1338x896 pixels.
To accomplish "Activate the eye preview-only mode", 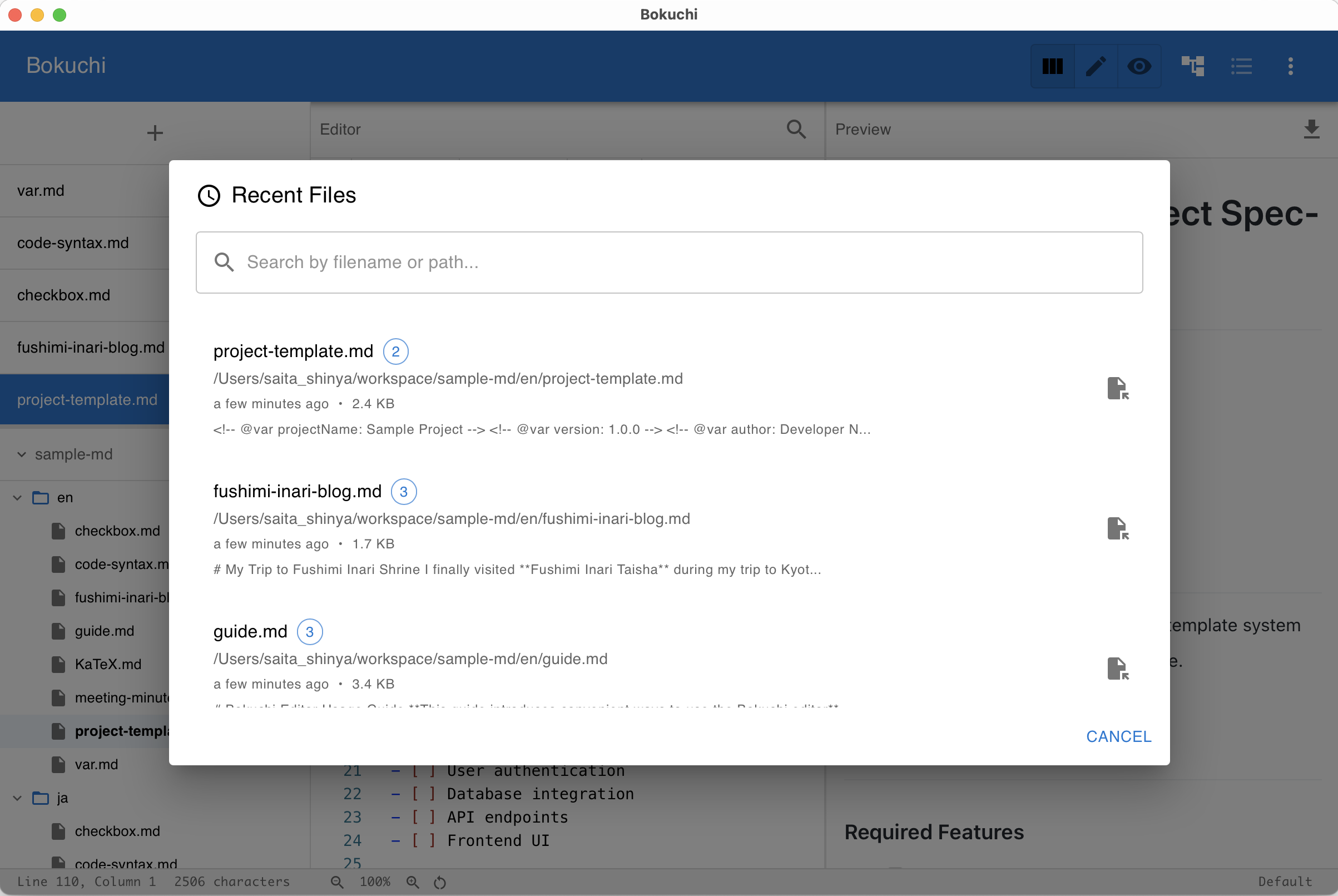I will pos(1139,66).
